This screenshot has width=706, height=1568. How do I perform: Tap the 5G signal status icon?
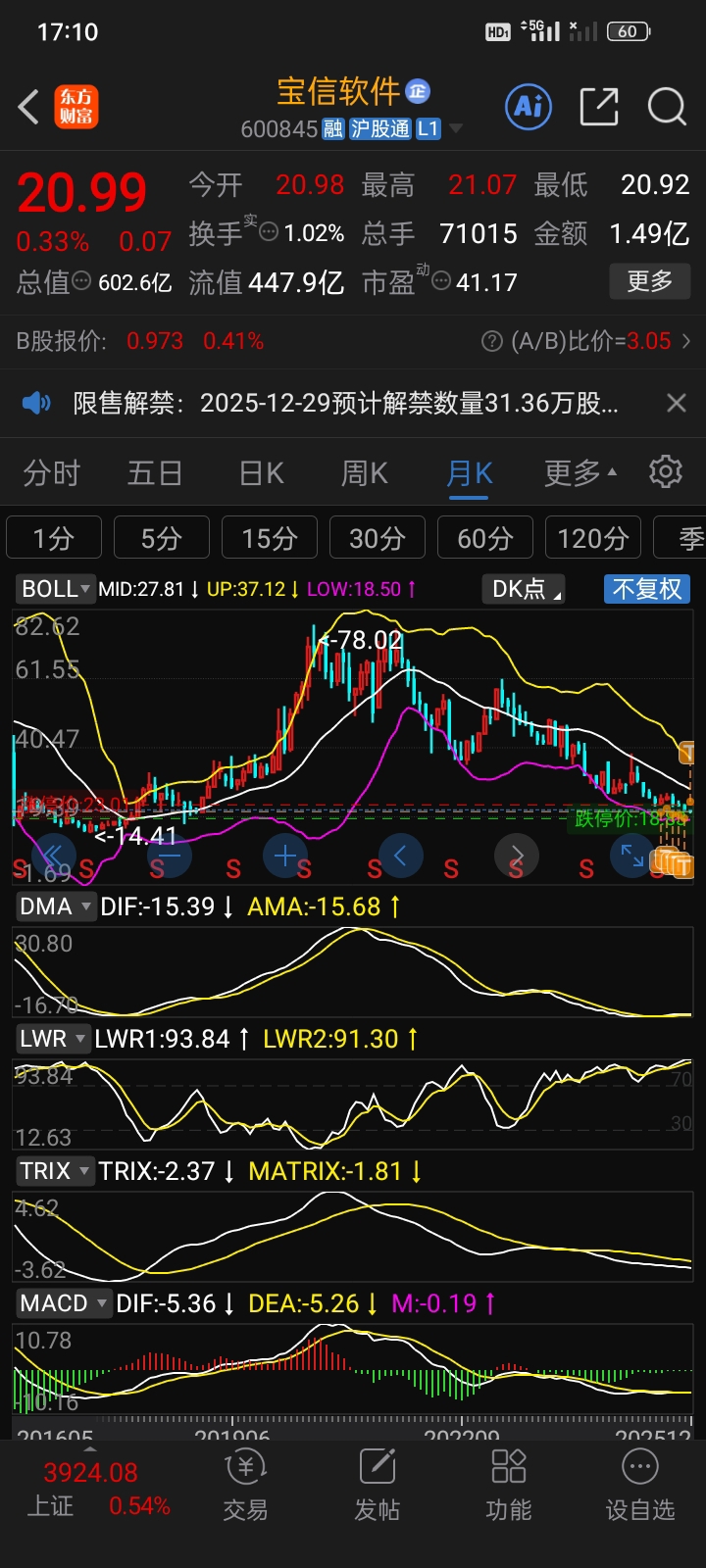tap(540, 30)
